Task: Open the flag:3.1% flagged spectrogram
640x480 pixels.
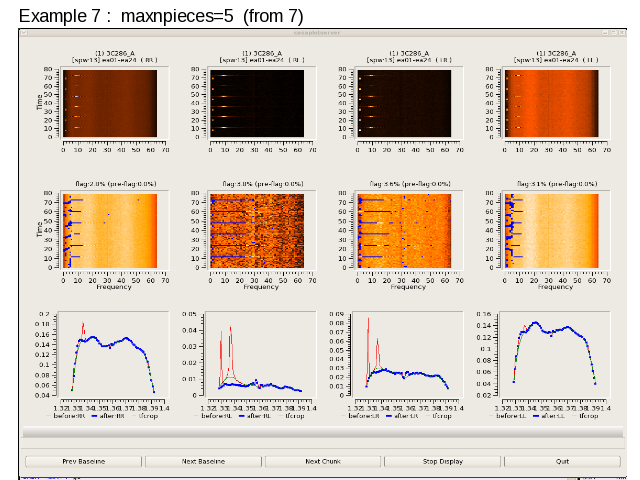Action: pos(551,231)
